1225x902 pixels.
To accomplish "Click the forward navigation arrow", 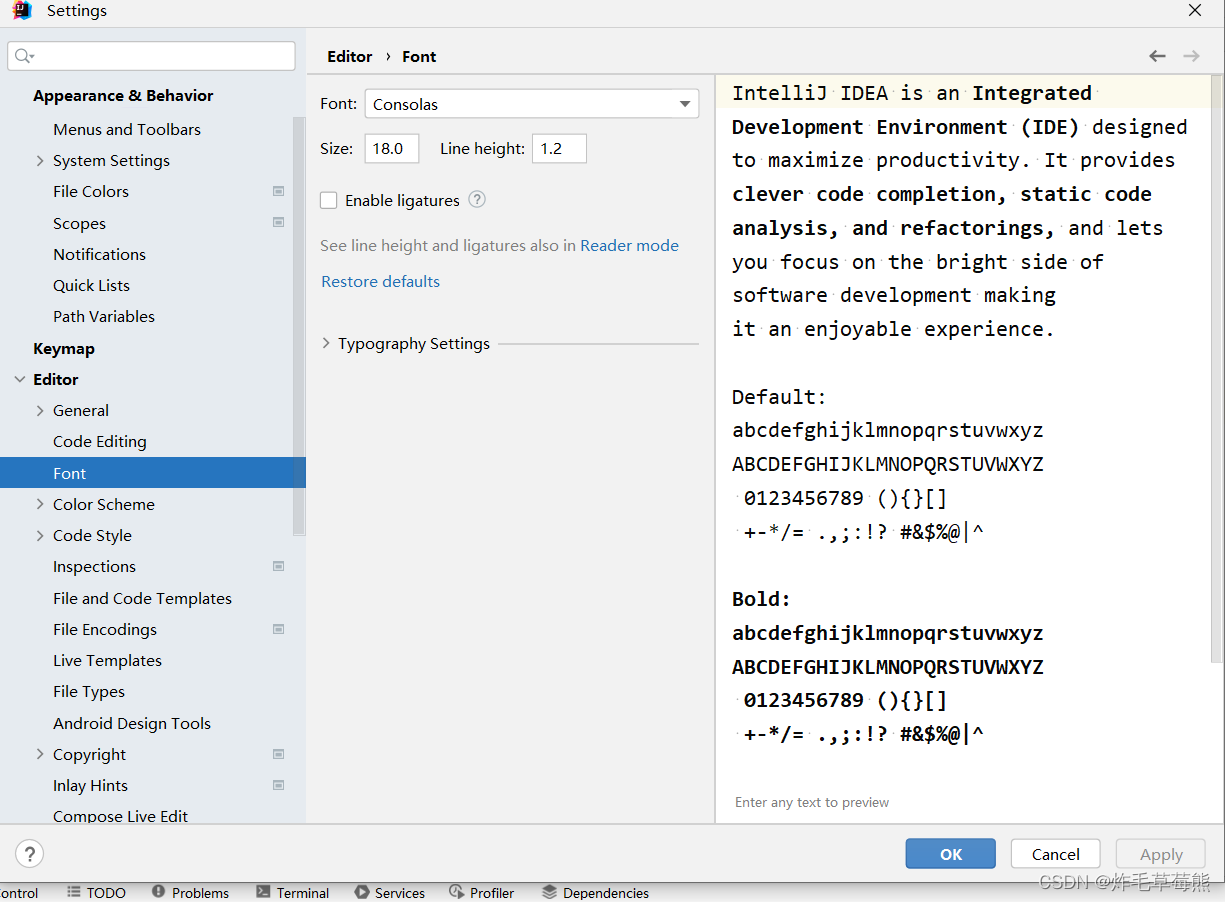I will (1191, 56).
